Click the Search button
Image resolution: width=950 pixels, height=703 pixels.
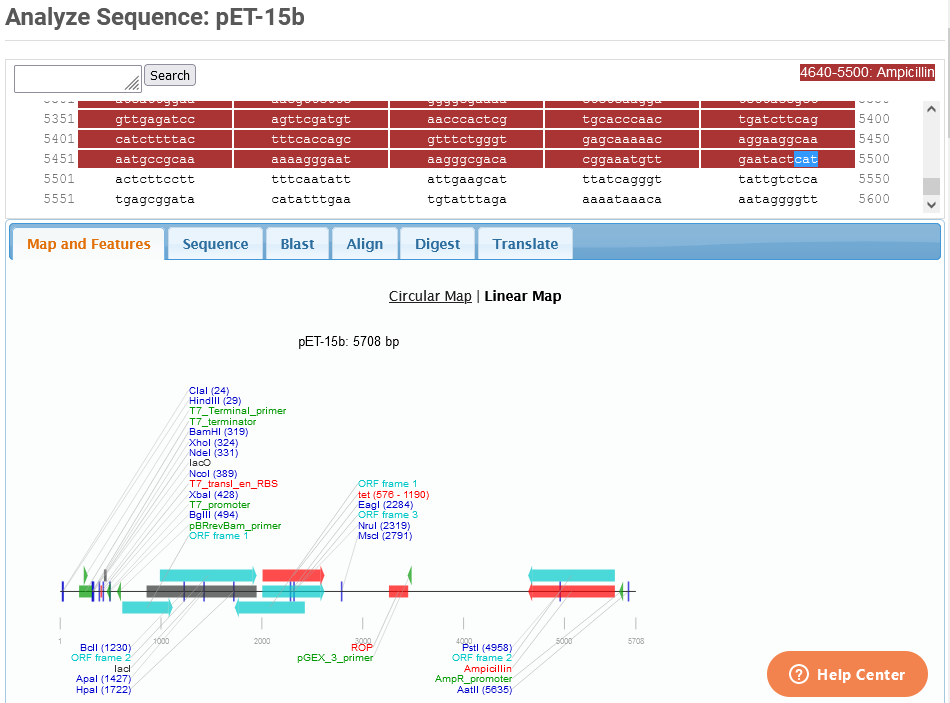pos(170,76)
